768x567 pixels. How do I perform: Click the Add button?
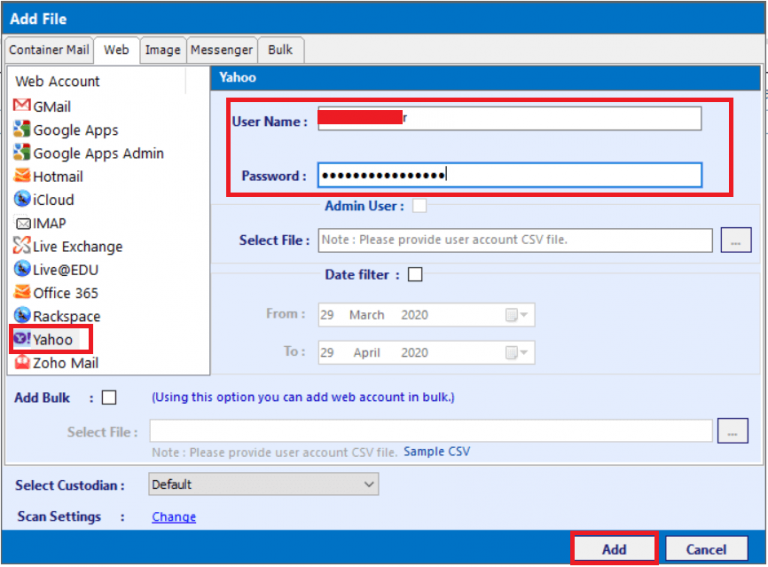(614, 549)
